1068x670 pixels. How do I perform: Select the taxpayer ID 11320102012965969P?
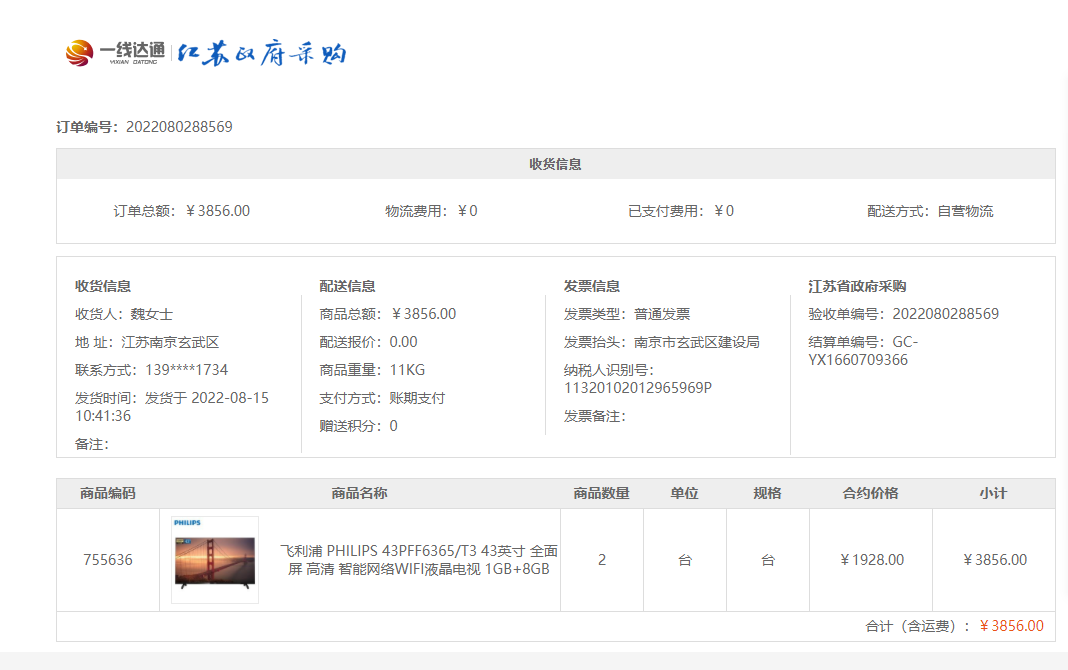pos(638,388)
